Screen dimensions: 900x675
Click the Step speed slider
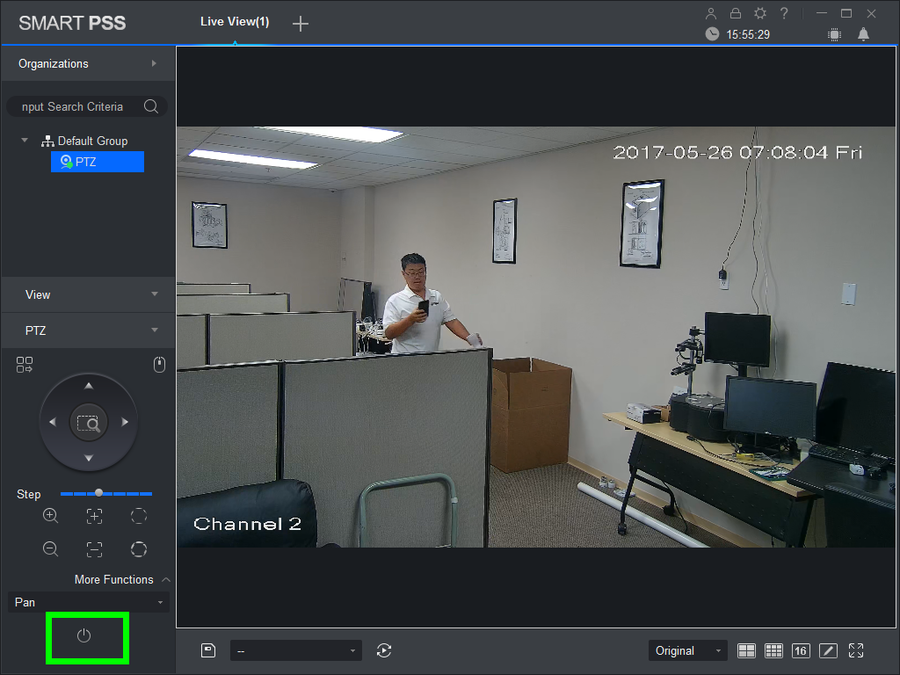point(106,493)
